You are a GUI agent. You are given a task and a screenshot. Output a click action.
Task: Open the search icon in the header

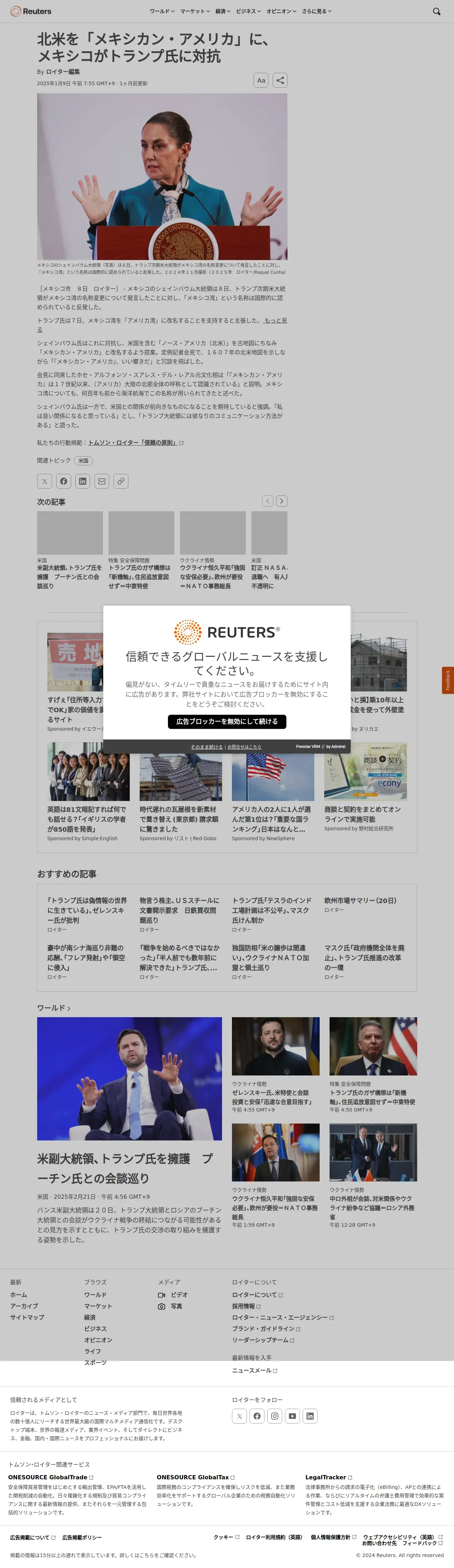[436, 11]
